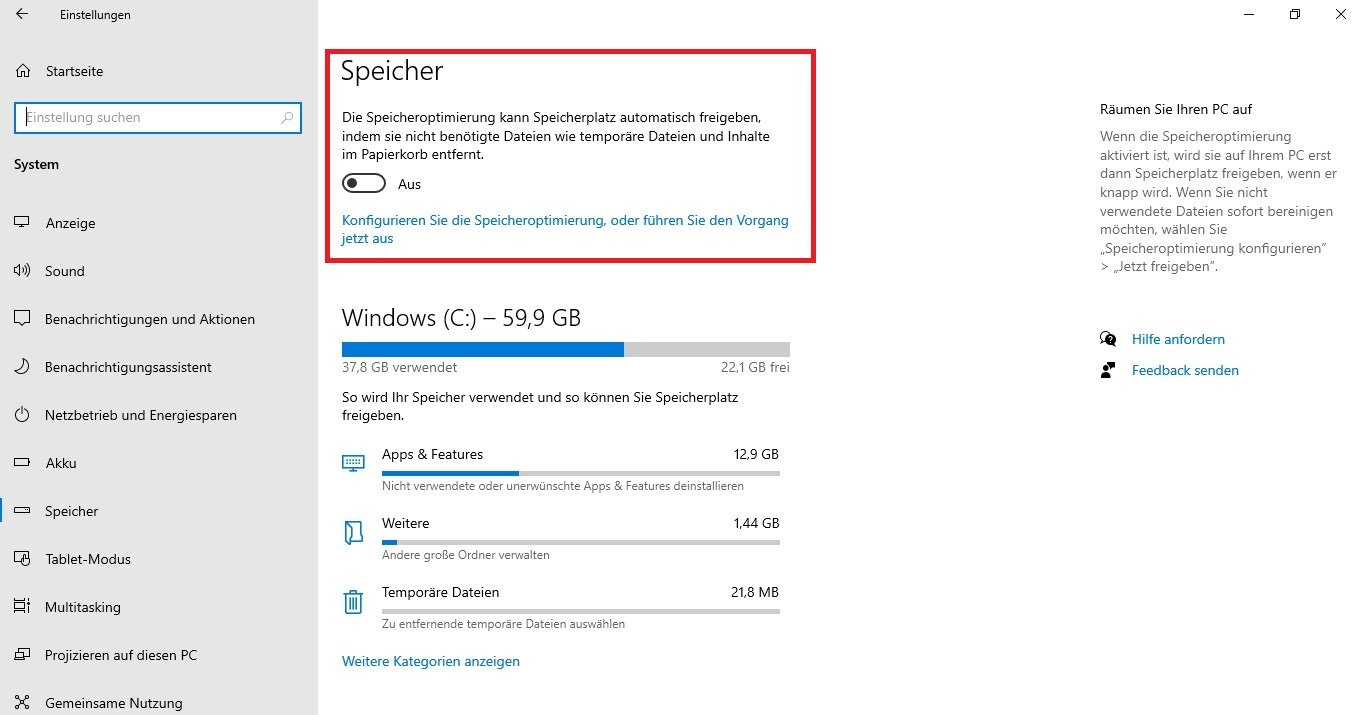Click the Apps & Features keyboard icon

[x=353, y=463]
